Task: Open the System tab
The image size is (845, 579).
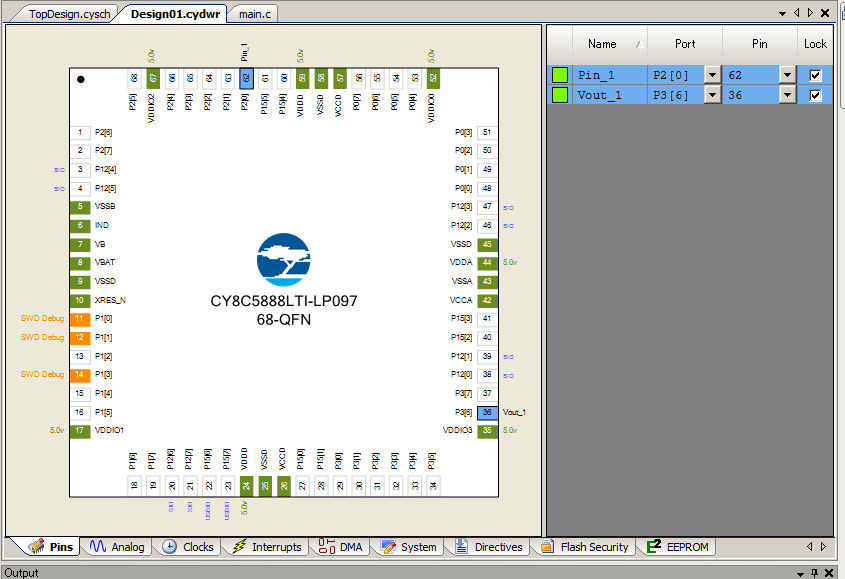Action: click(409, 547)
